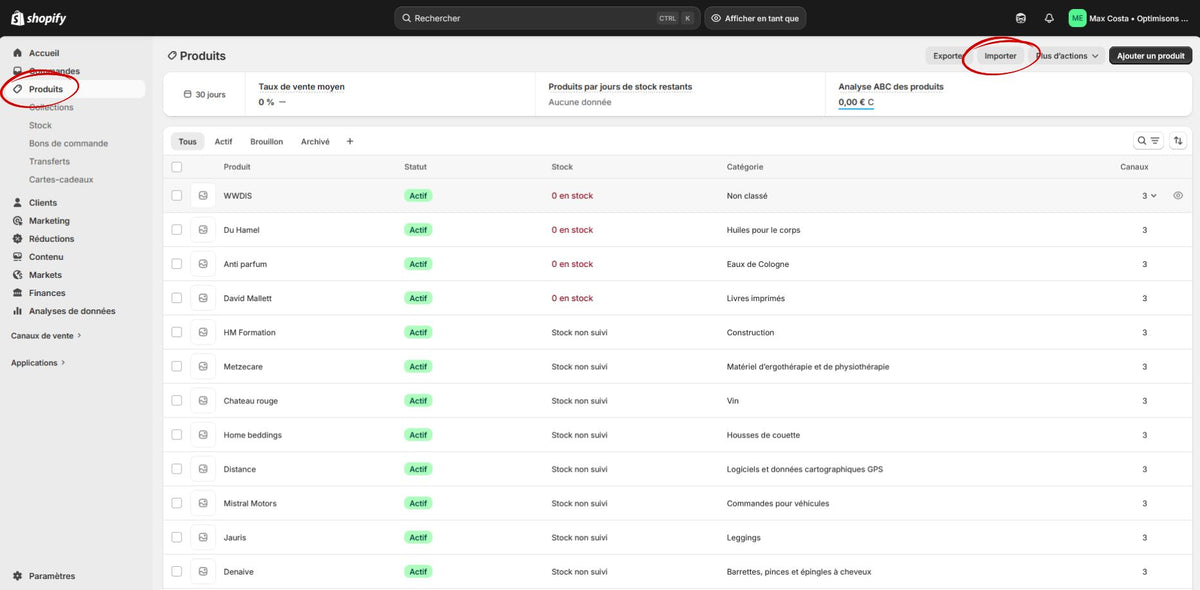Tick the checkbox for Anti parfum
Viewport: 1200px width, 590px height.
[x=177, y=264]
